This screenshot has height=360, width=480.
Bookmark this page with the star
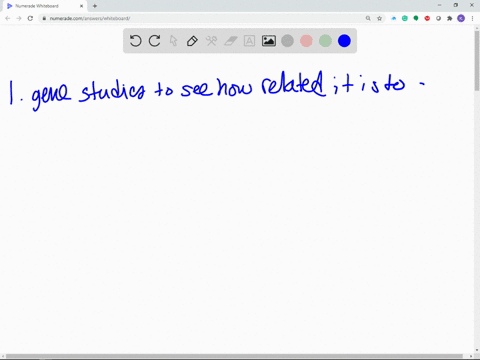[379, 18]
